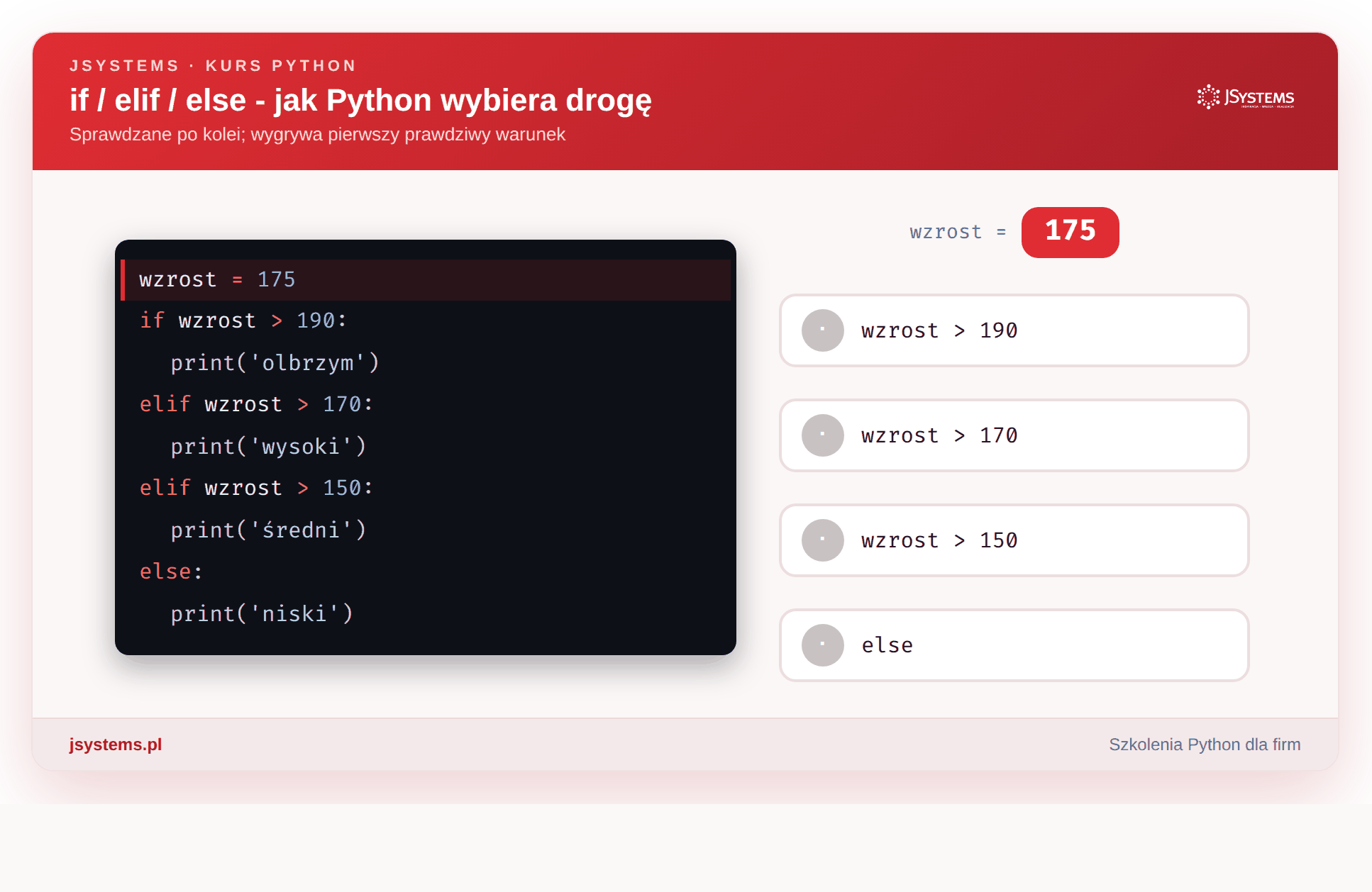Viewport: 1372px width, 892px height.
Task: Click the circle indicator beside wzrost > 150
Action: pos(822,540)
